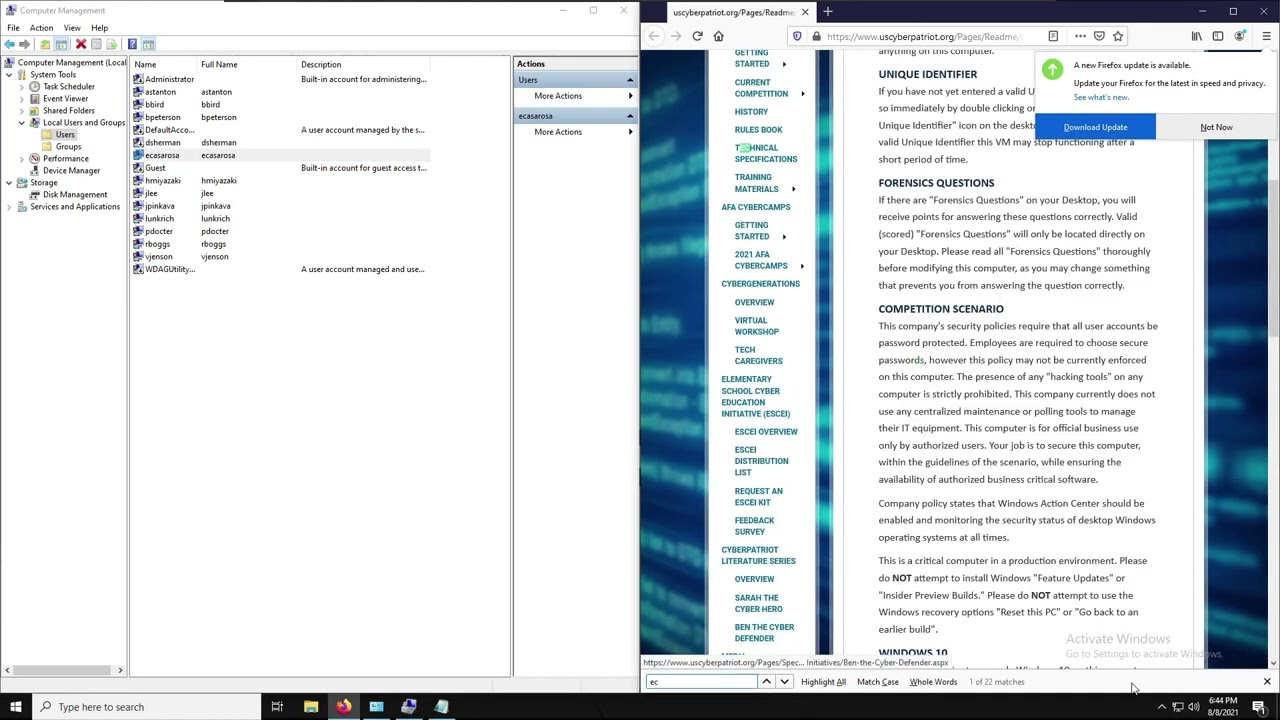The width and height of the screenshot is (1280, 720).
Task: Open File Explorer from the taskbar
Action: pyautogui.click(x=311, y=707)
